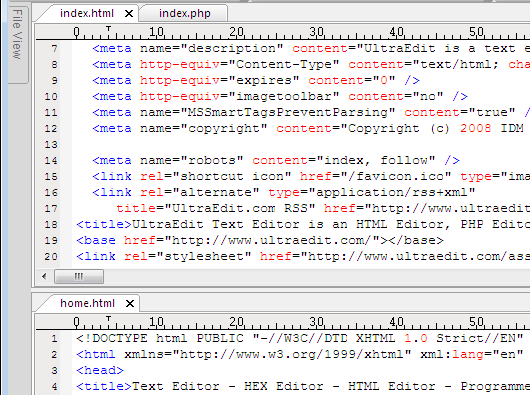Click "Strict//EN" in home.html line 1

click(476, 339)
